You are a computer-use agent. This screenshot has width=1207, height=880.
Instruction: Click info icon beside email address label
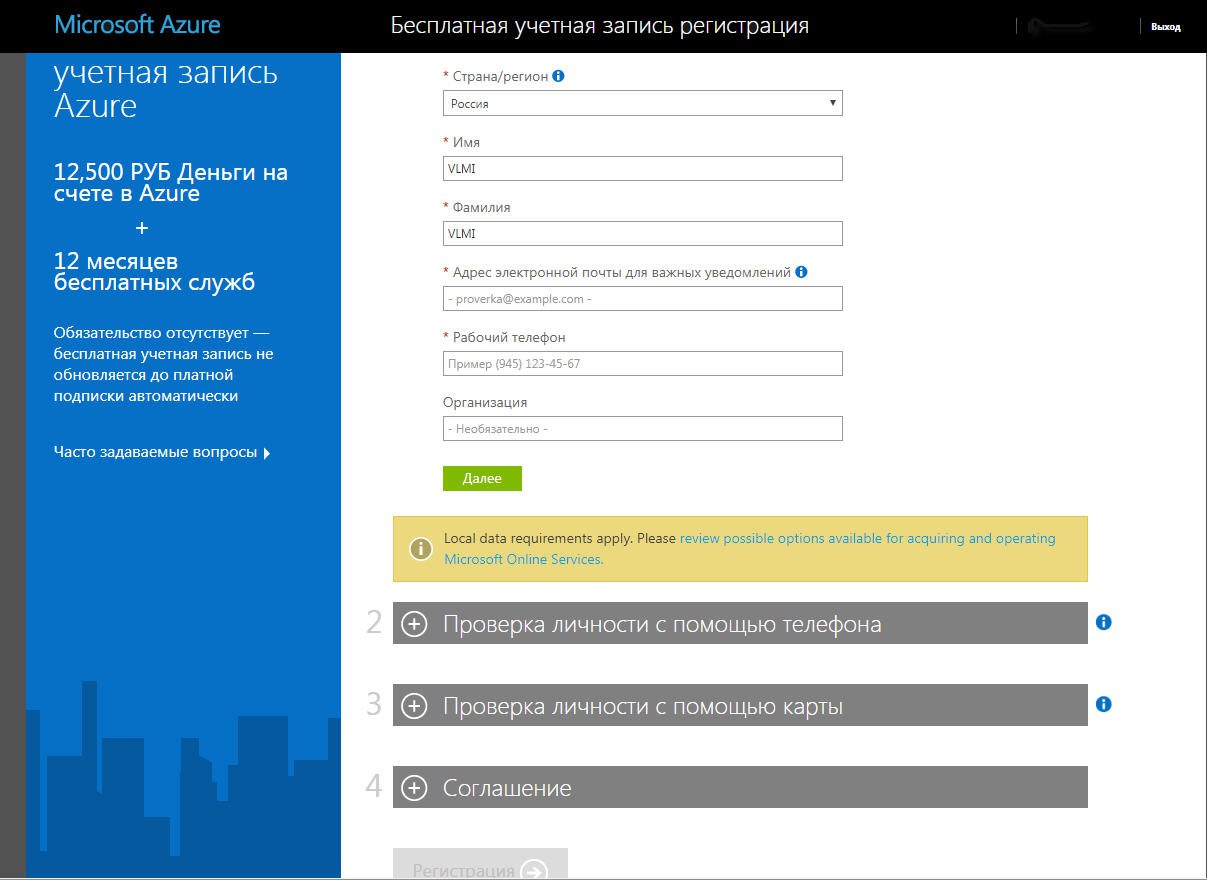[x=801, y=272]
